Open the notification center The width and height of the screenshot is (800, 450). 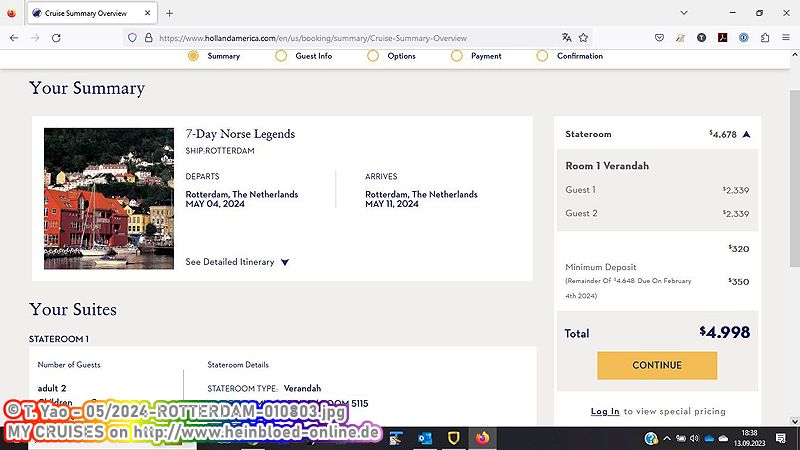pos(780,438)
